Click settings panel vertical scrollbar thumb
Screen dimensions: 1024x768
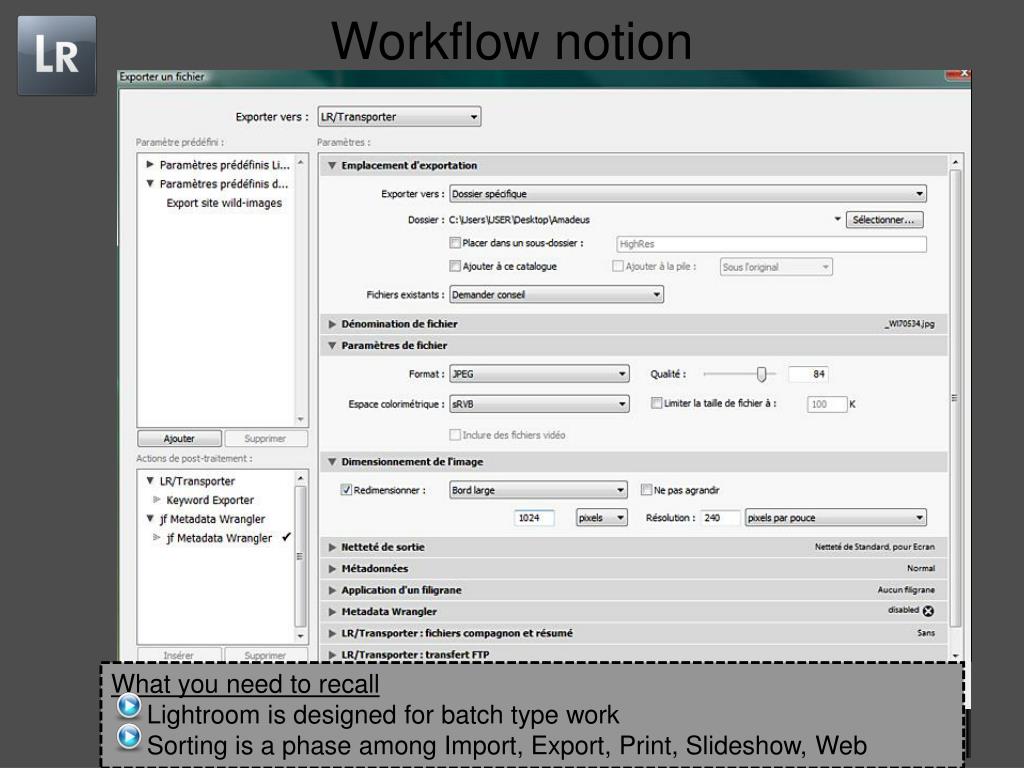click(955, 398)
